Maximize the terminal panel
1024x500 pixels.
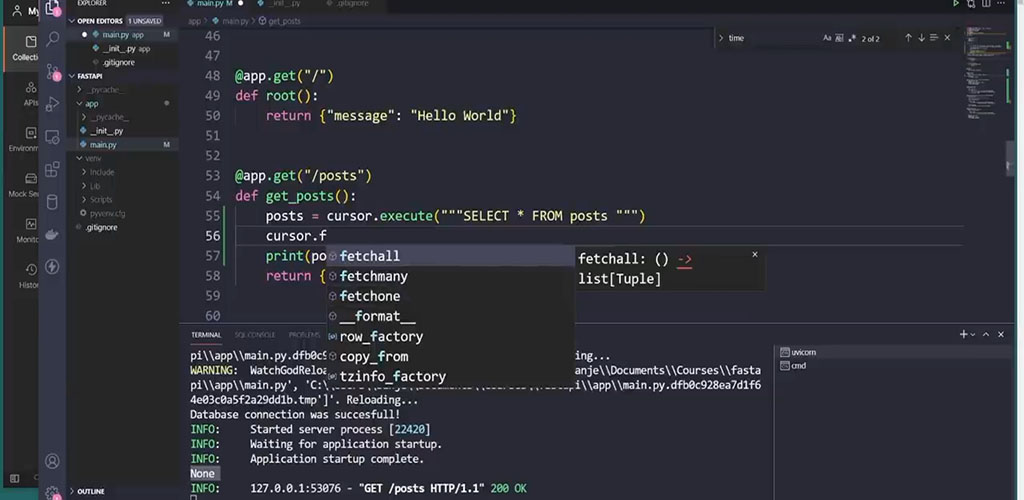coord(985,335)
